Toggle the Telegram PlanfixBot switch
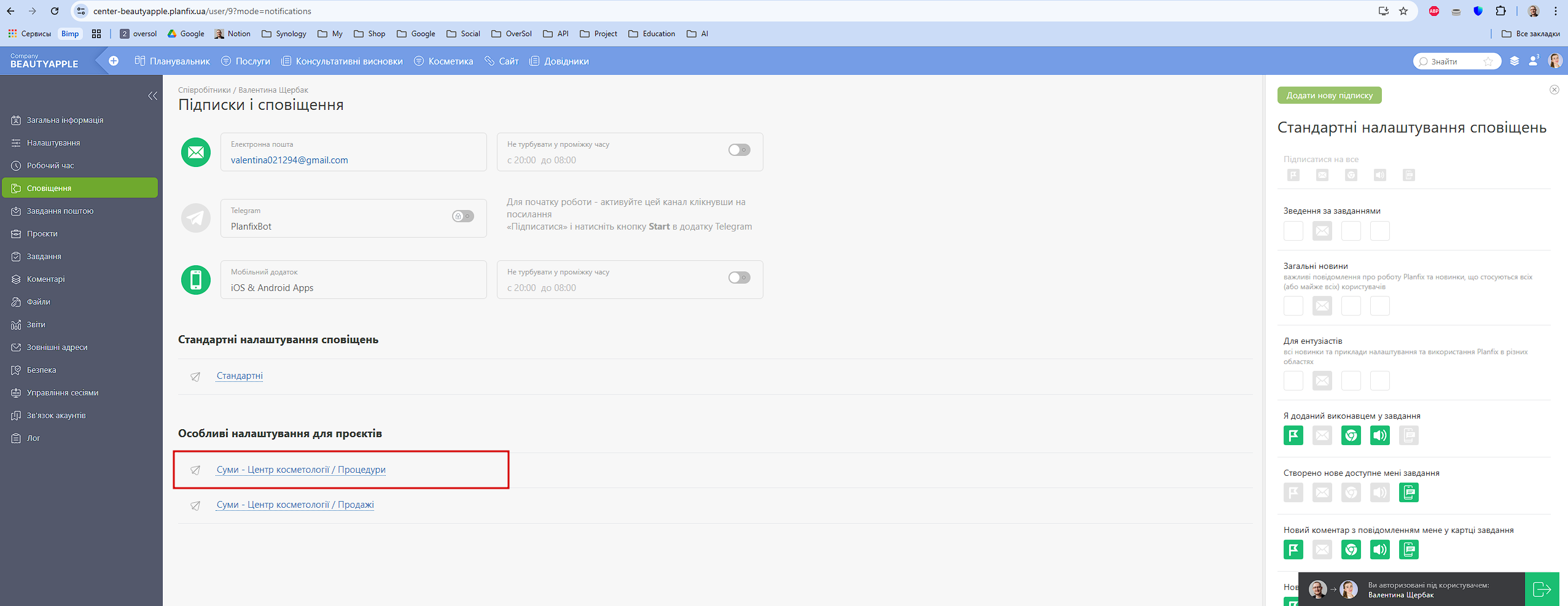This screenshot has height=606, width=1568. point(463,216)
